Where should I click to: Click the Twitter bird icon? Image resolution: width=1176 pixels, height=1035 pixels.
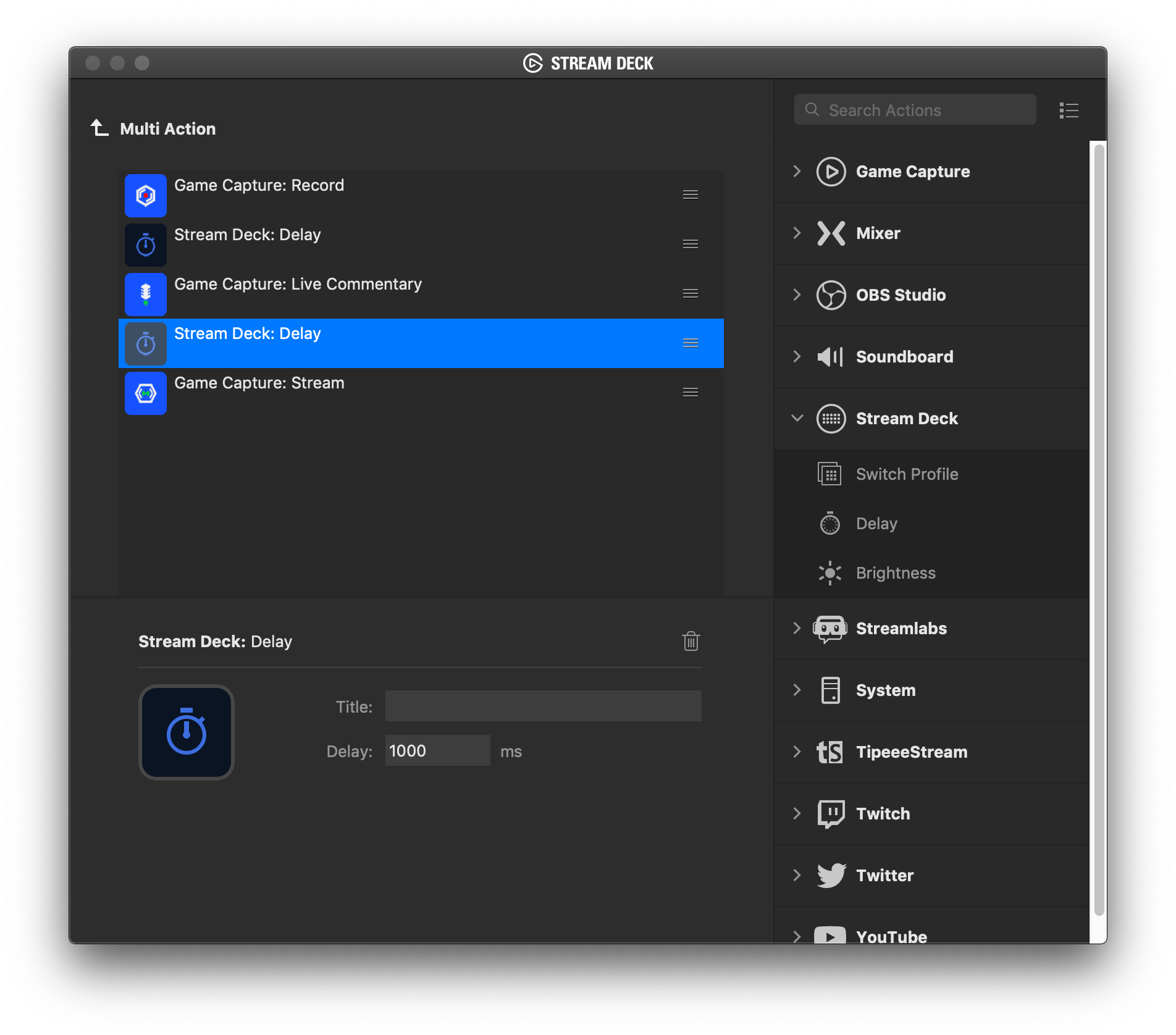[x=831, y=876]
